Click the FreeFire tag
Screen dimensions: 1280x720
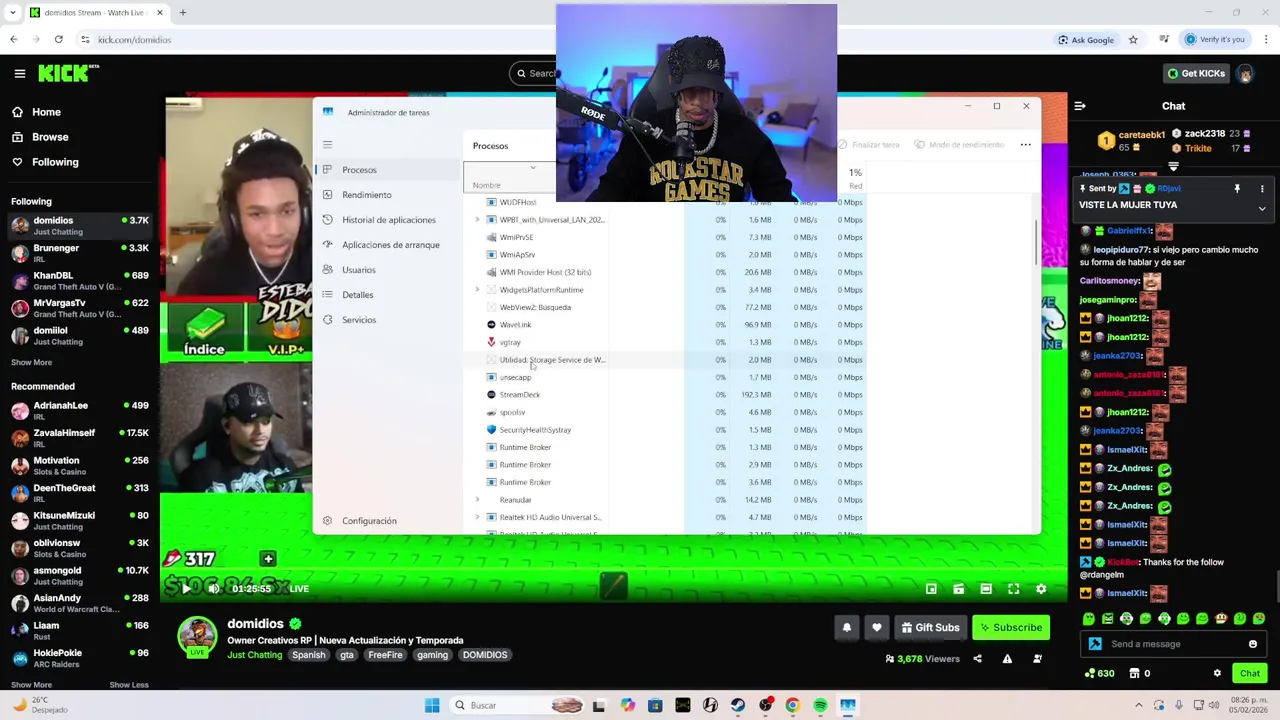click(x=385, y=655)
